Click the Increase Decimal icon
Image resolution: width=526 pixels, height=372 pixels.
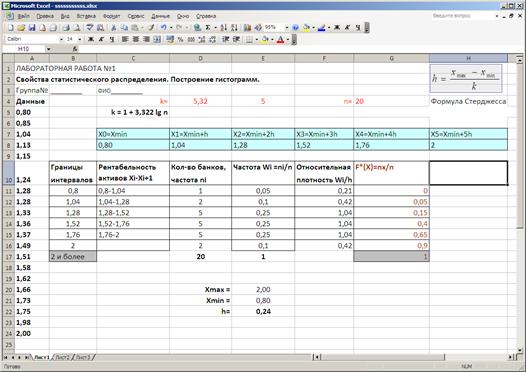click(202, 40)
